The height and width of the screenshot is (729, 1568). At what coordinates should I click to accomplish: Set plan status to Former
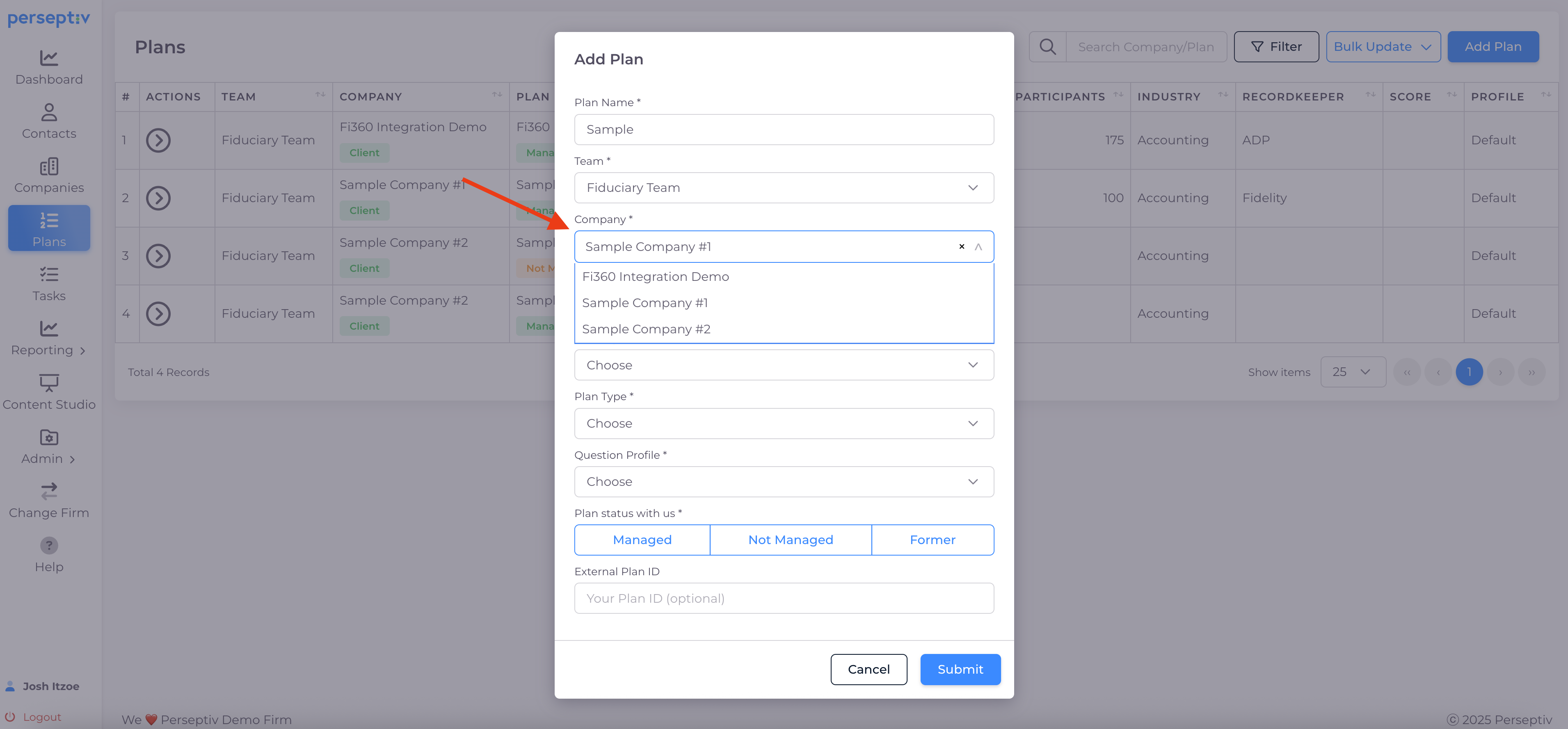click(932, 540)
